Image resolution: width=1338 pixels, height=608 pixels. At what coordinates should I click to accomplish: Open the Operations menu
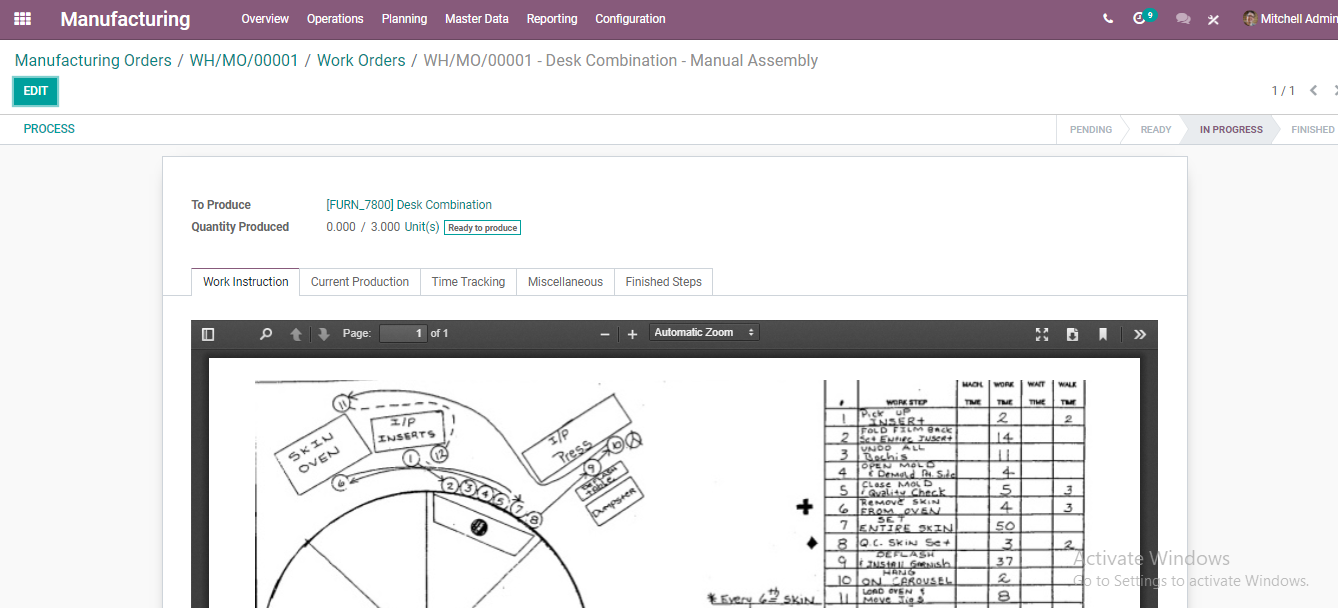pyautogui.click(x=335, y=19)
